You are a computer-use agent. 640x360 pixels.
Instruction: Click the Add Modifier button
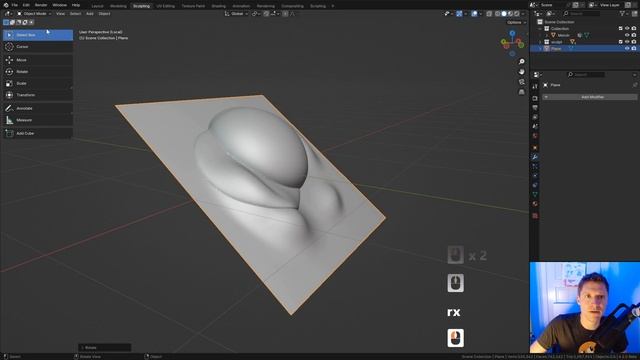pos(590,97)
